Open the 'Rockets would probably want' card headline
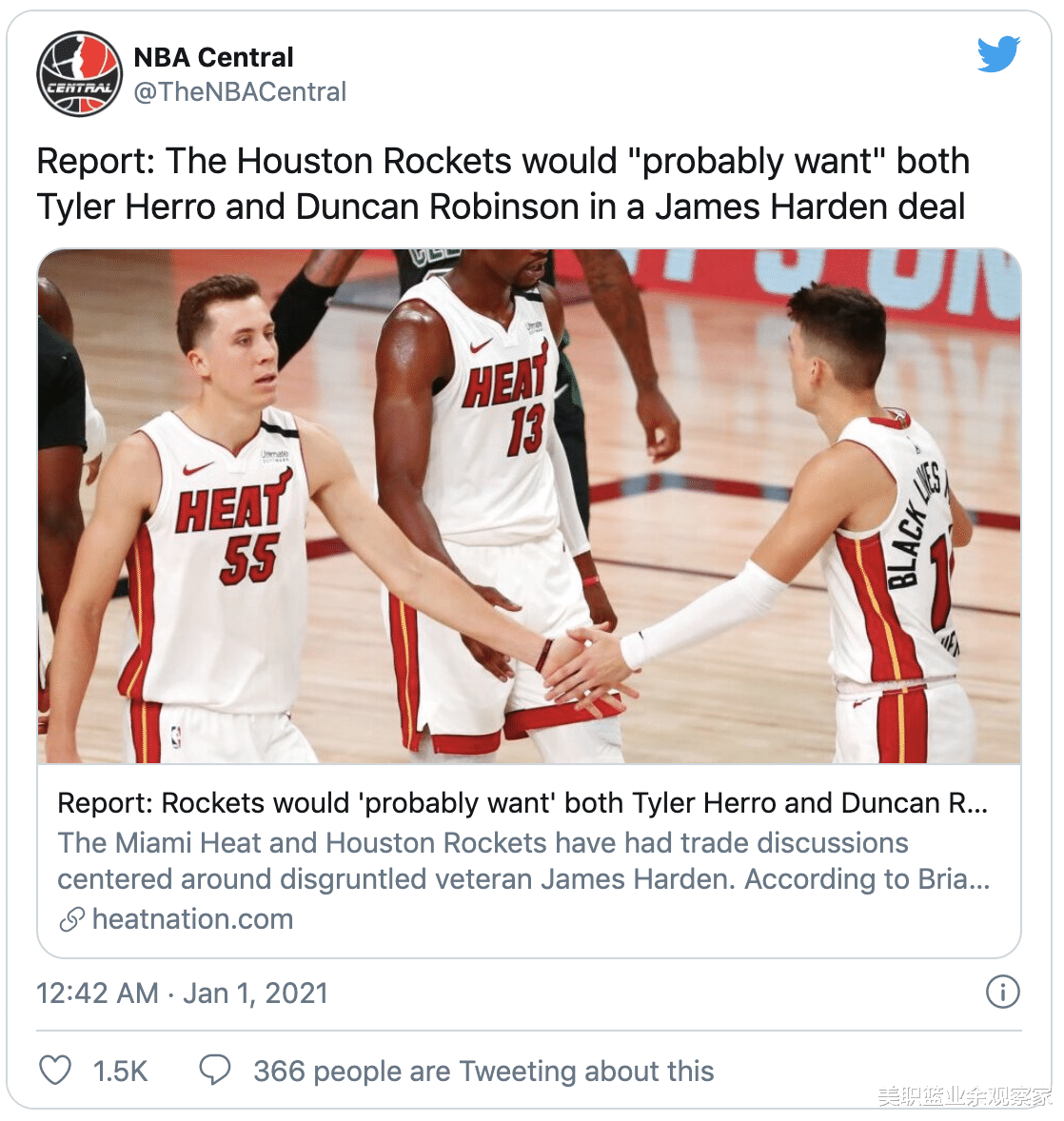The width and height of the screenshot is (1064, 1121). [522, 803]
